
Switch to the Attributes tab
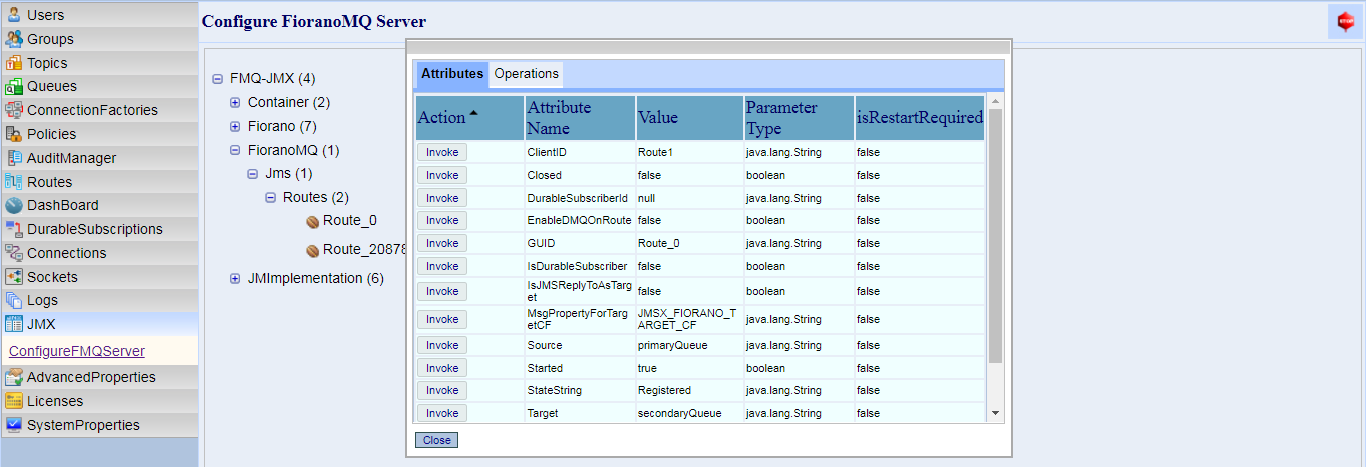452,74
